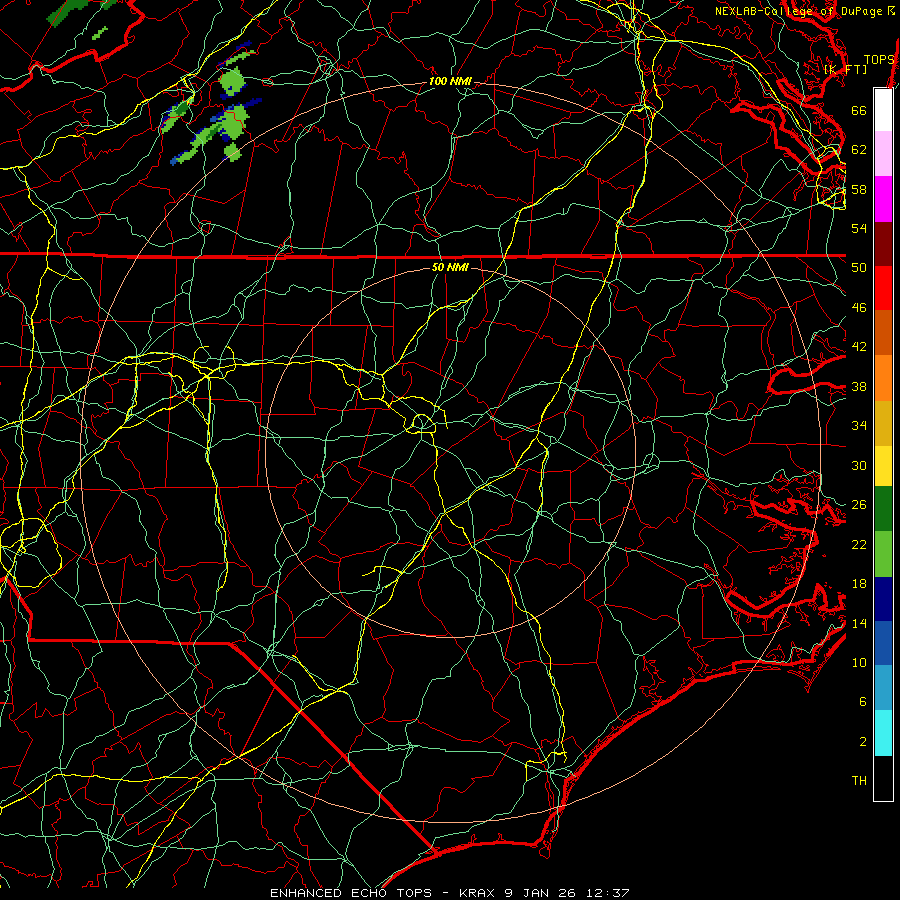
Task: Select the black TH band in the legend
Action: pyautogui.click(x=883, y=778)
